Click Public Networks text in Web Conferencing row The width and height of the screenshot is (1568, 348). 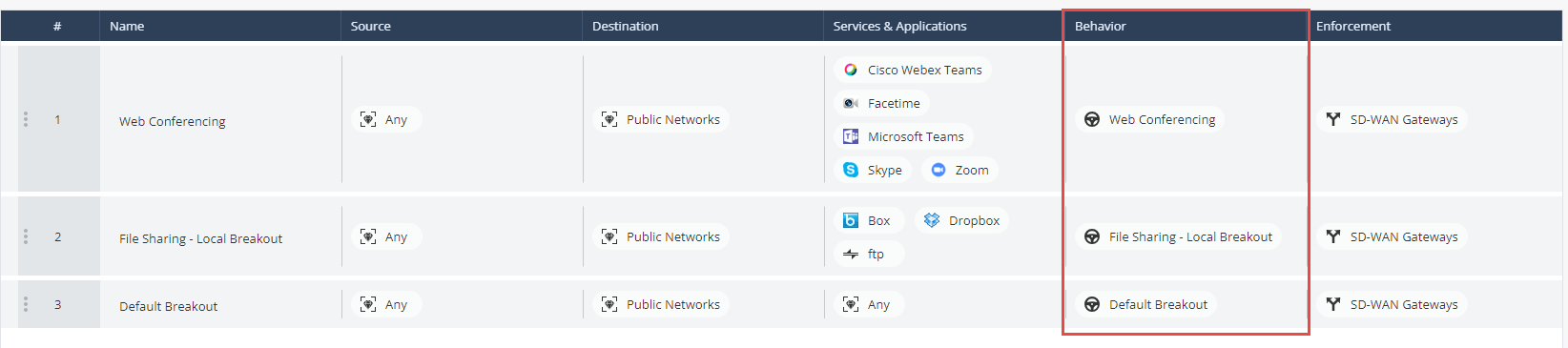tap(673, 119)
